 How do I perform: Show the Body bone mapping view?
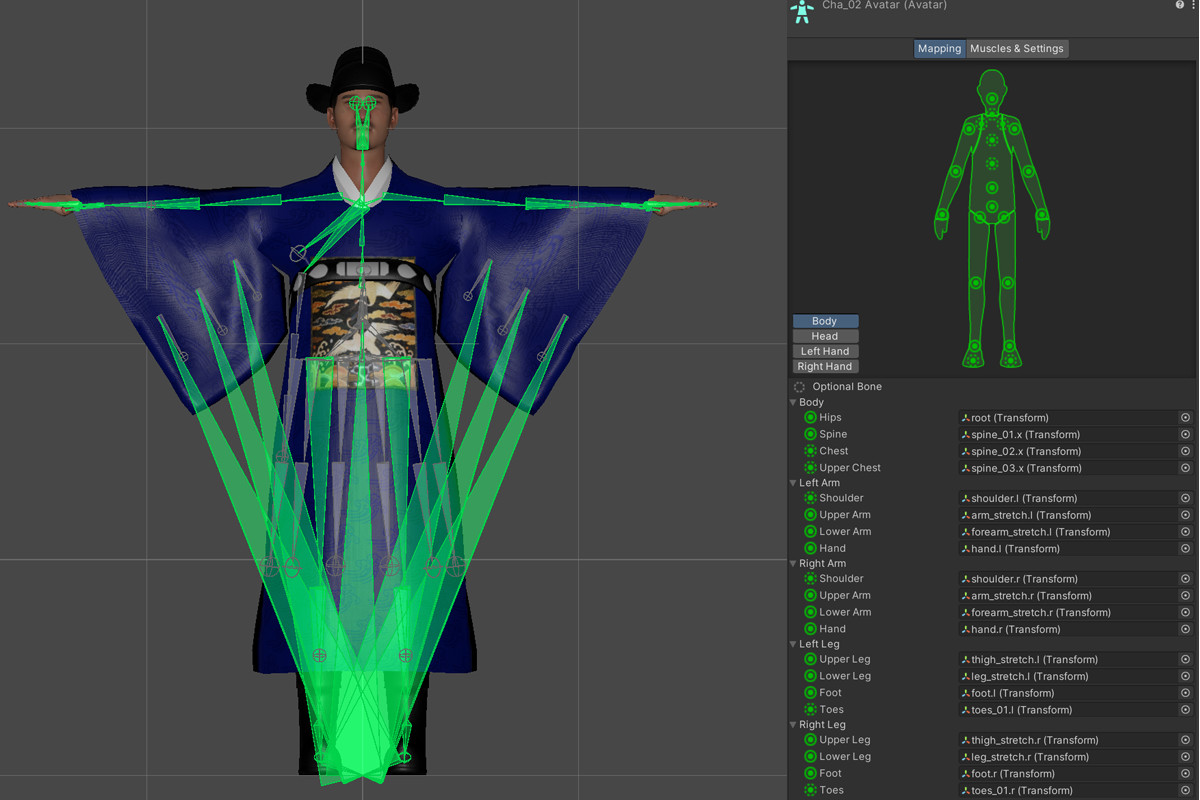click(x=825, y=321)
